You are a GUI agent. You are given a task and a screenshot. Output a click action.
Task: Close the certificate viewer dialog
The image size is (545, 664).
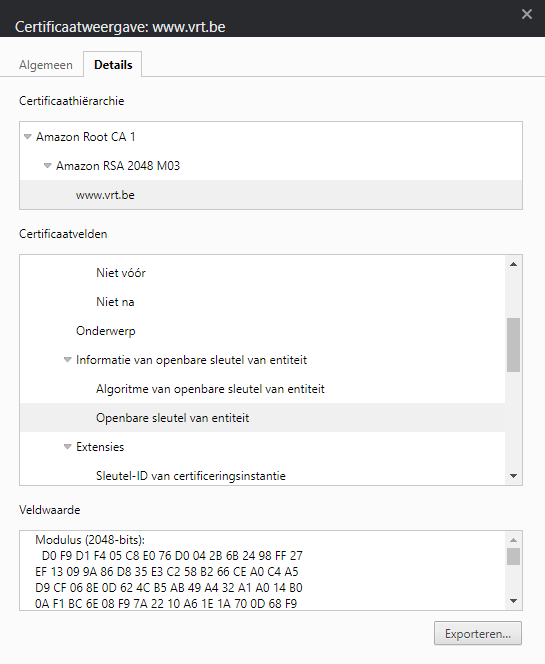point(527,14)
